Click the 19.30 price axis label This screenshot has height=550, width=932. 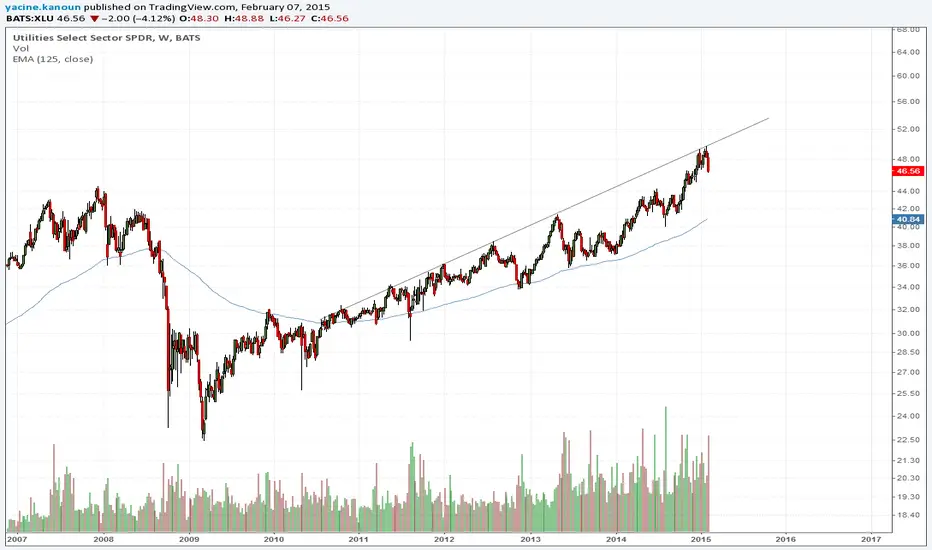(908, 496)
